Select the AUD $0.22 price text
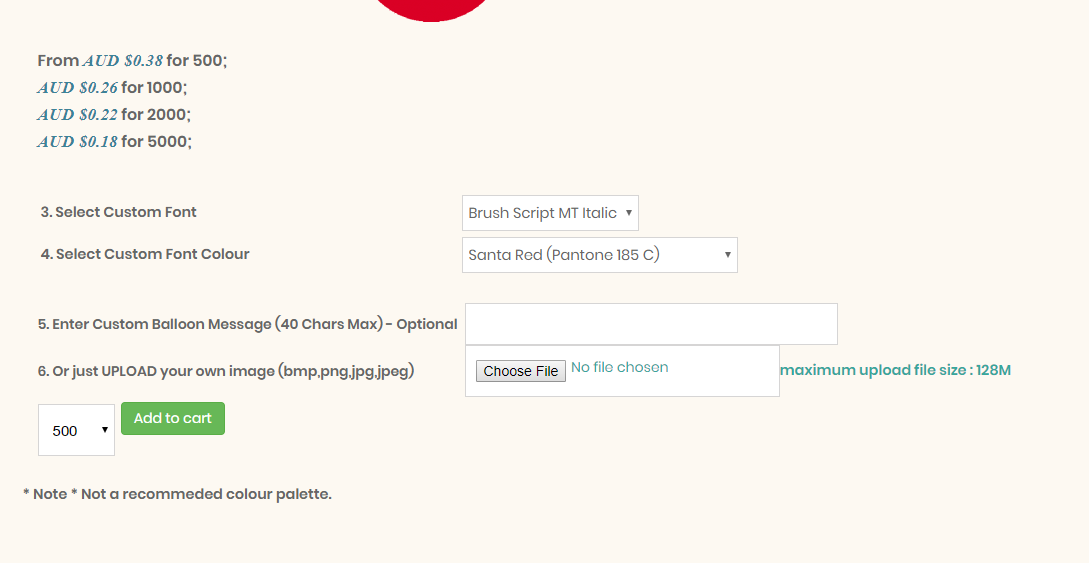Viewport: 1089px width, 563px height. (77, 115)
